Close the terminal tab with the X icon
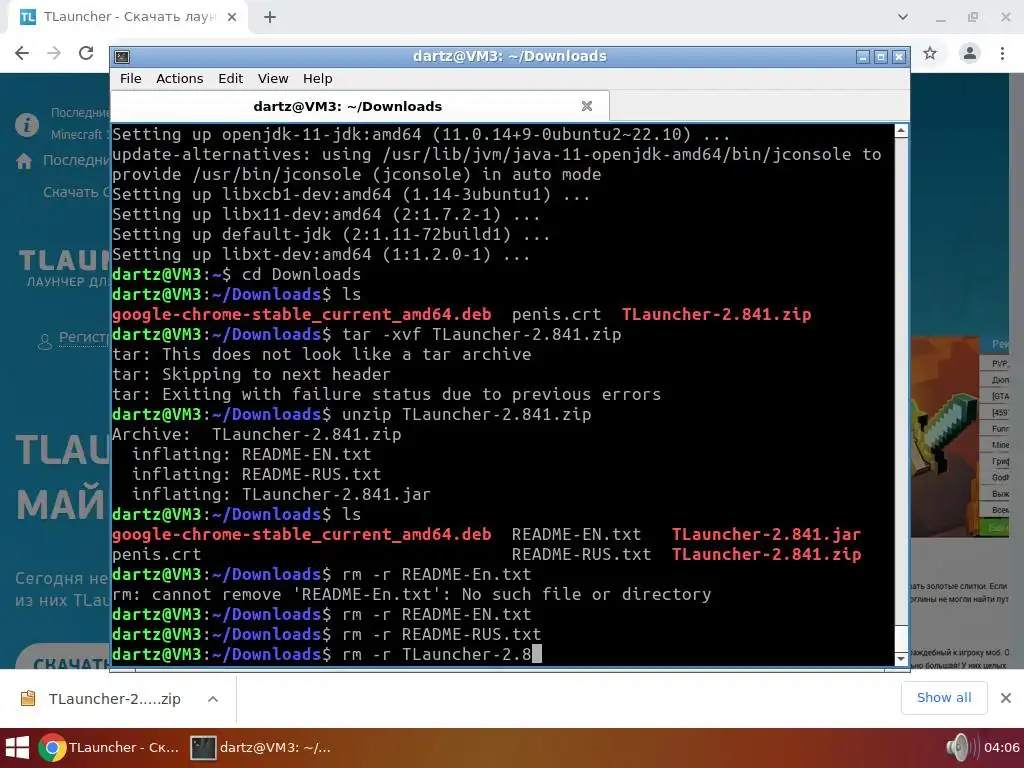The height and width of the screenshot is (768, 1024). pyautogui.click(x=587, y=106)
